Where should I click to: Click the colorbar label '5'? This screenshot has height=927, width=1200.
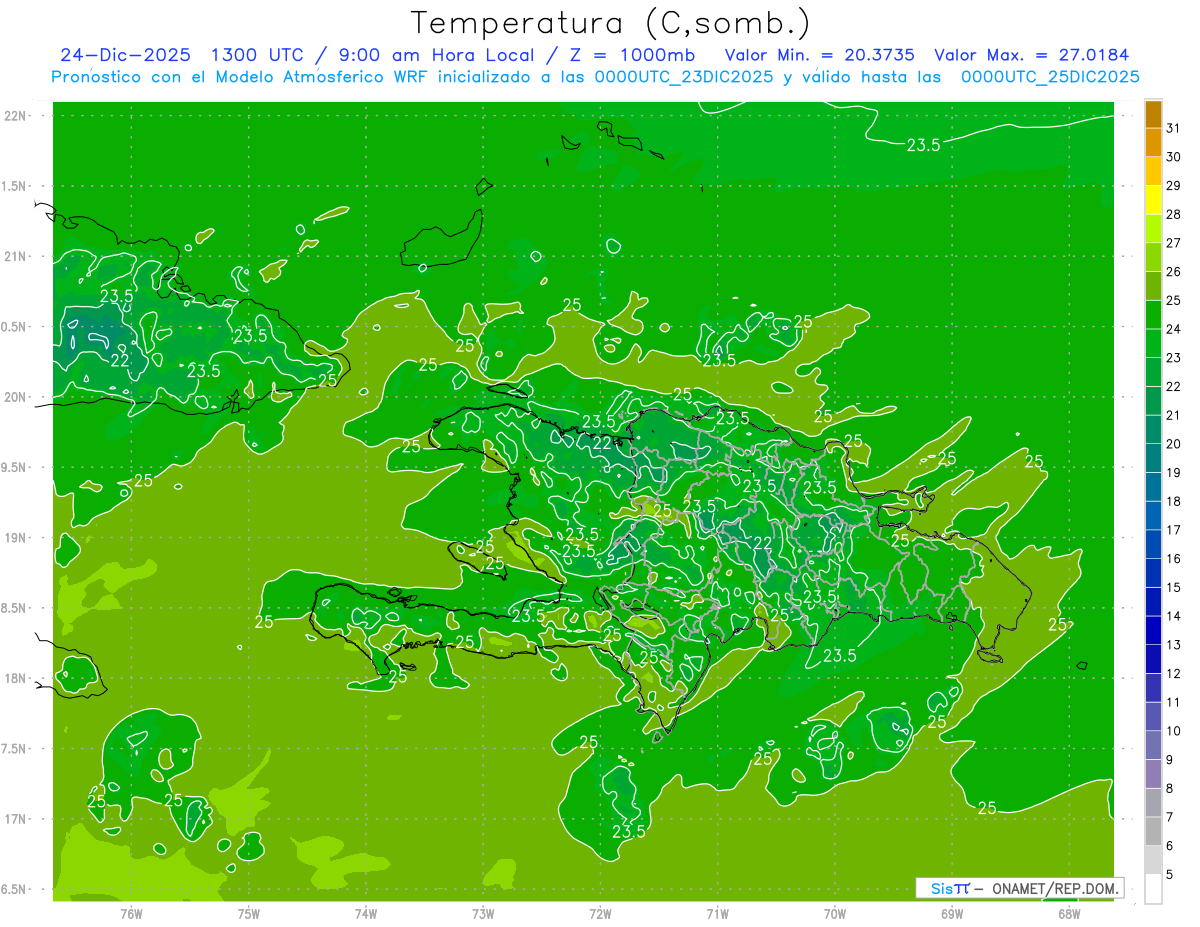click(1171, 874)
